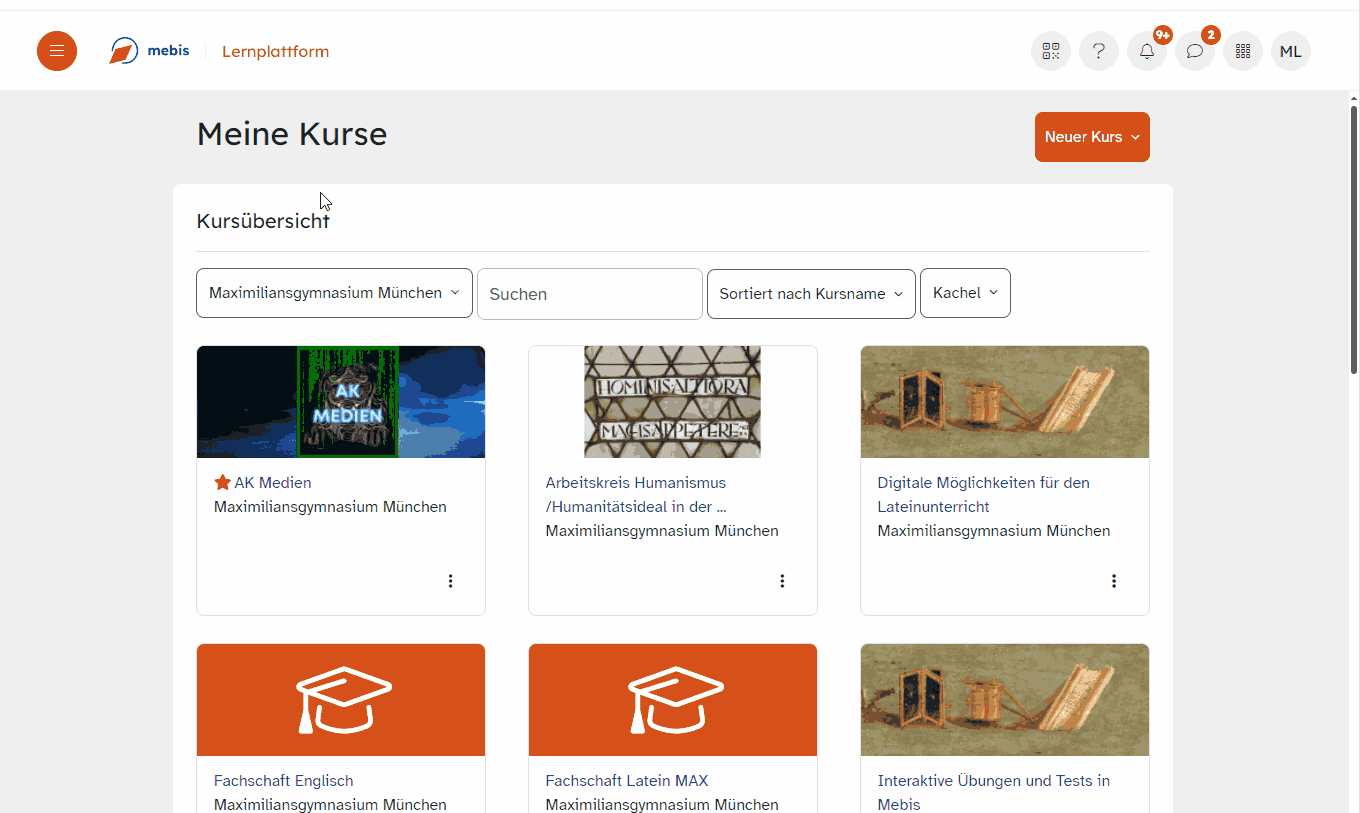
Task: Open three-dot menu of the Digitale Möglichkeiten card
Action: coord(1114,581)
